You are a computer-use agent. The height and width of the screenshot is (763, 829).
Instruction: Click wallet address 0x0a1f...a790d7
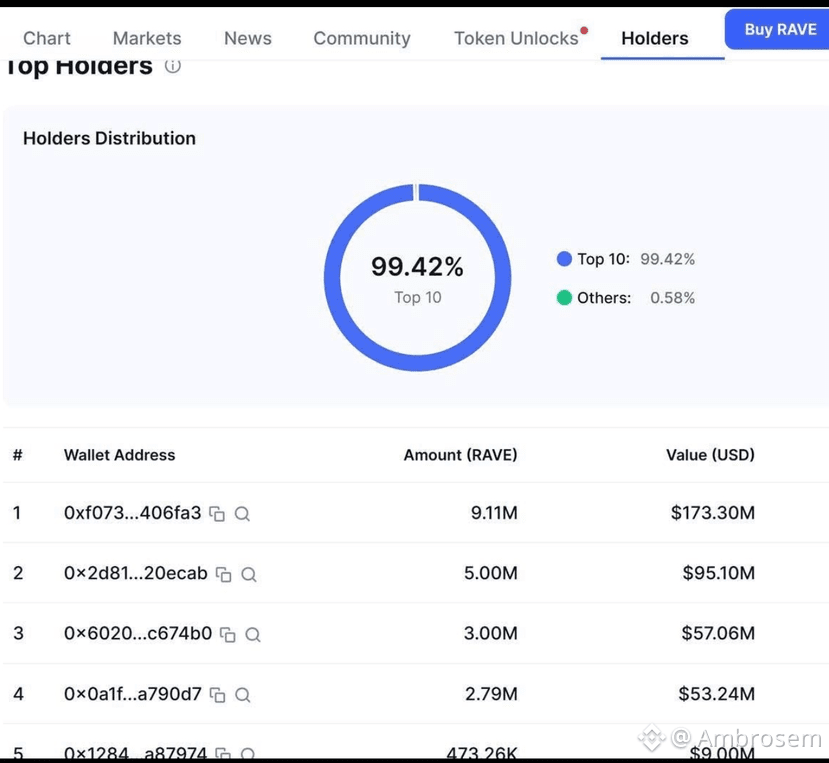point(133,693)
